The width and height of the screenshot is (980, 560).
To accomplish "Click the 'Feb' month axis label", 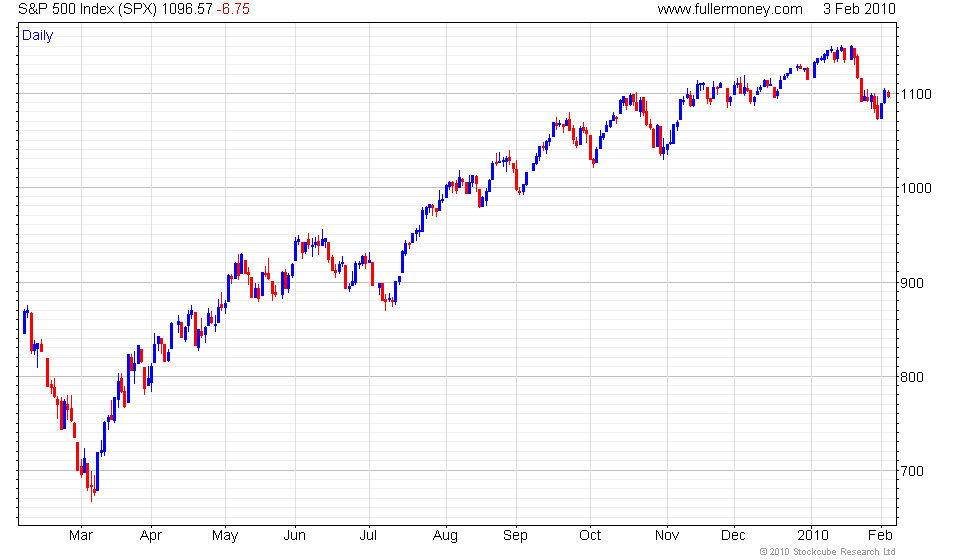I will pyautogui.click(x=880, y=535).
